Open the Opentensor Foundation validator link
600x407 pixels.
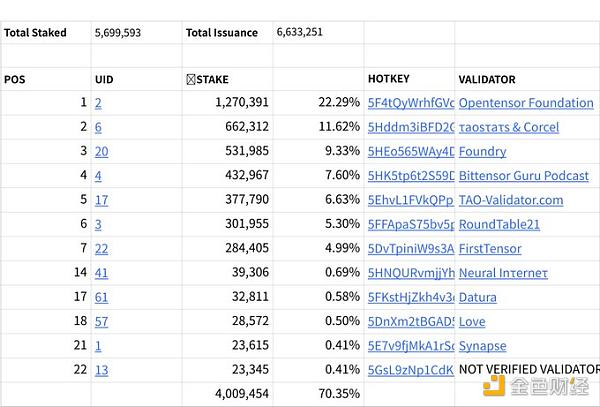click(526, 103)
